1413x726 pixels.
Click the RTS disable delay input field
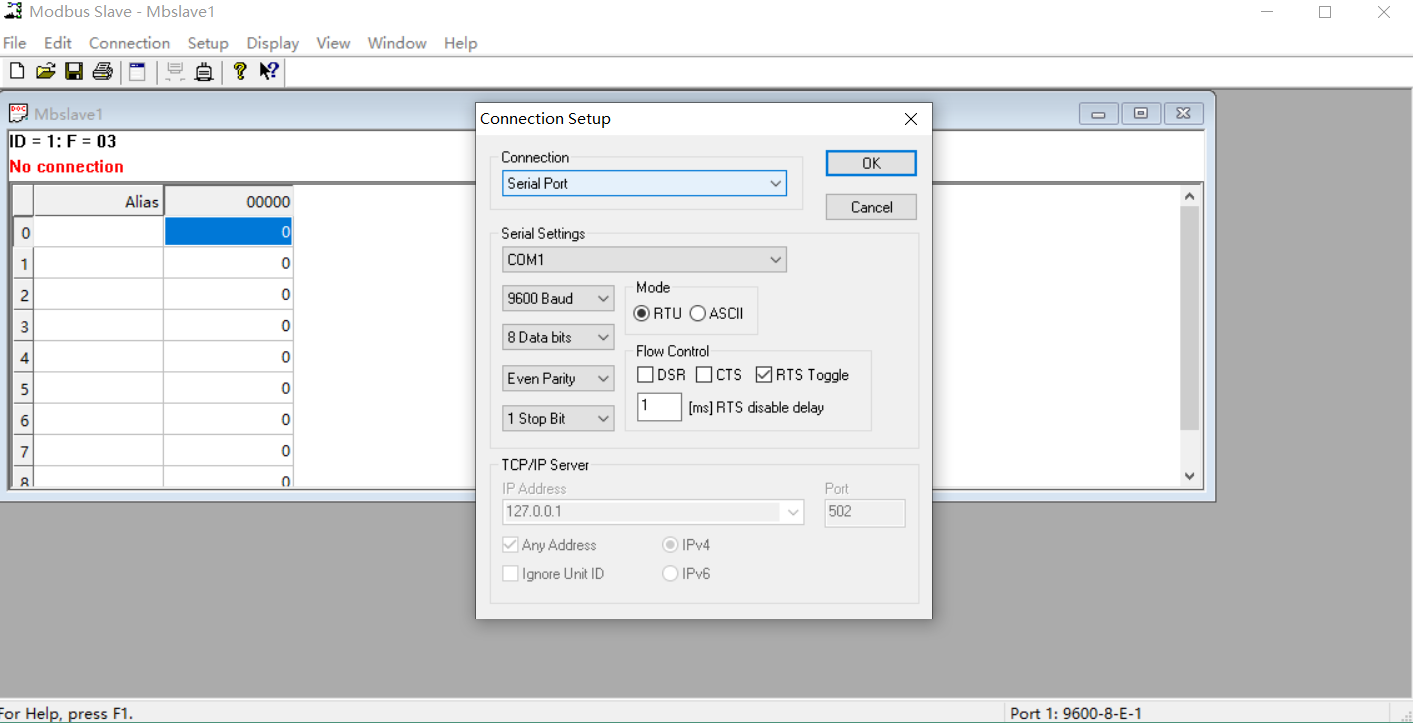coord(659,407)
